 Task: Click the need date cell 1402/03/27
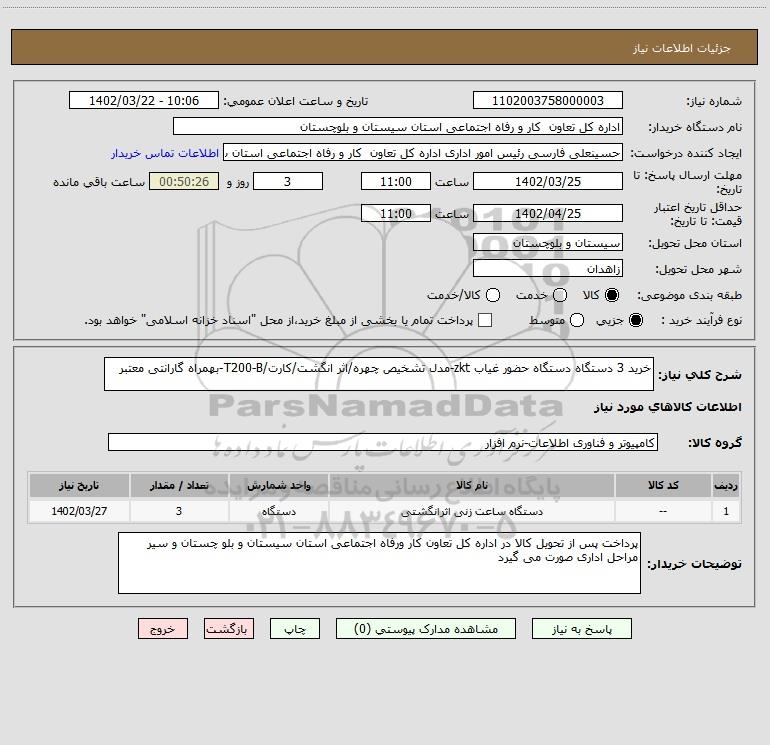point(79,511)
